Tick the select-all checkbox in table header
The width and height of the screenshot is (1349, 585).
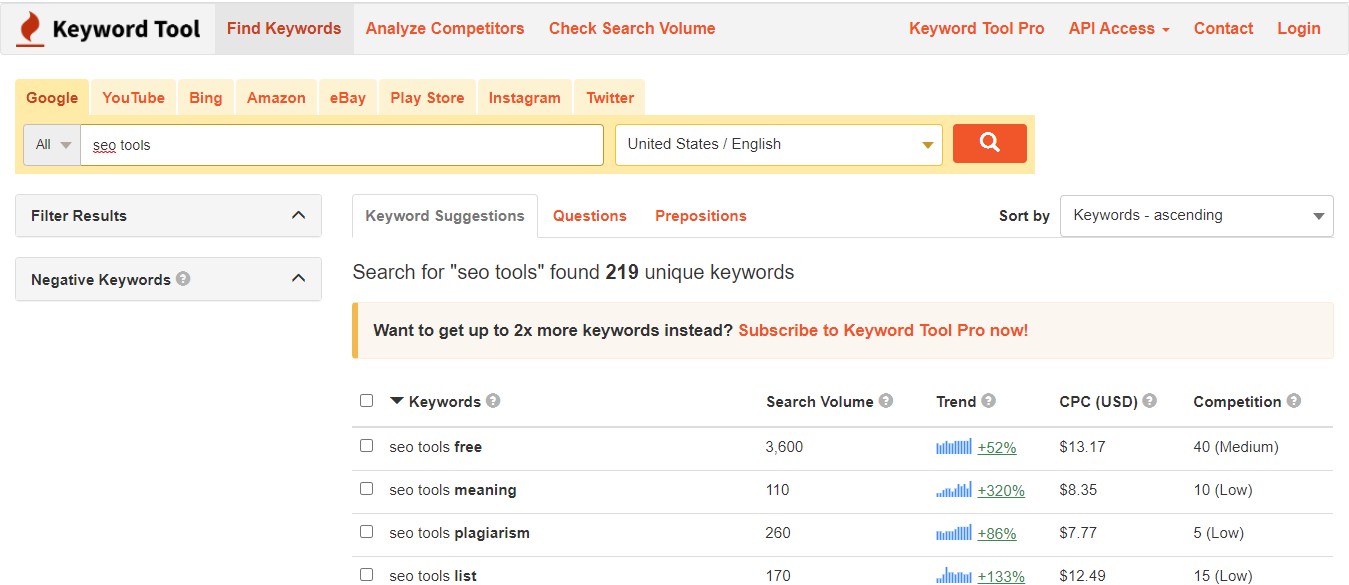click(x=366, y=399)
